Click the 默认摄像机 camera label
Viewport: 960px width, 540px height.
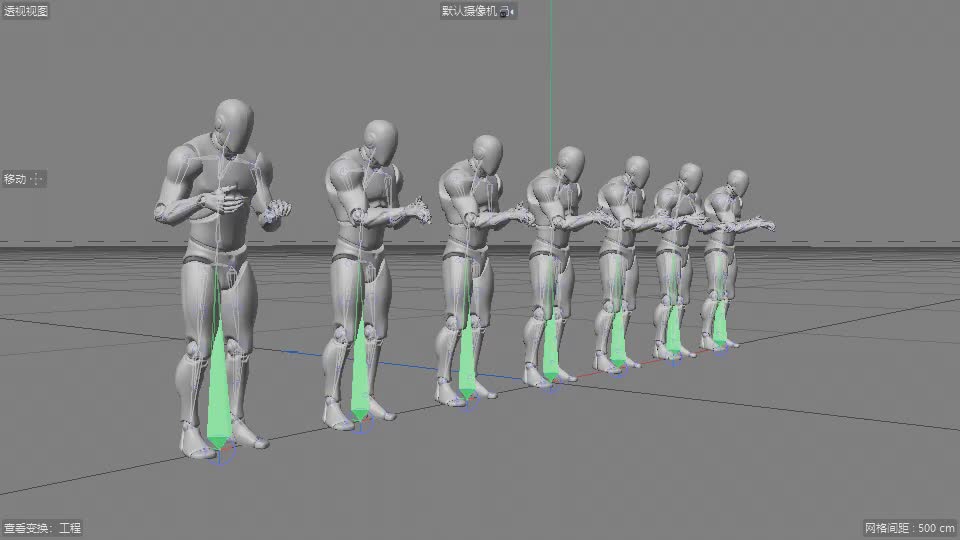(469, 12)
